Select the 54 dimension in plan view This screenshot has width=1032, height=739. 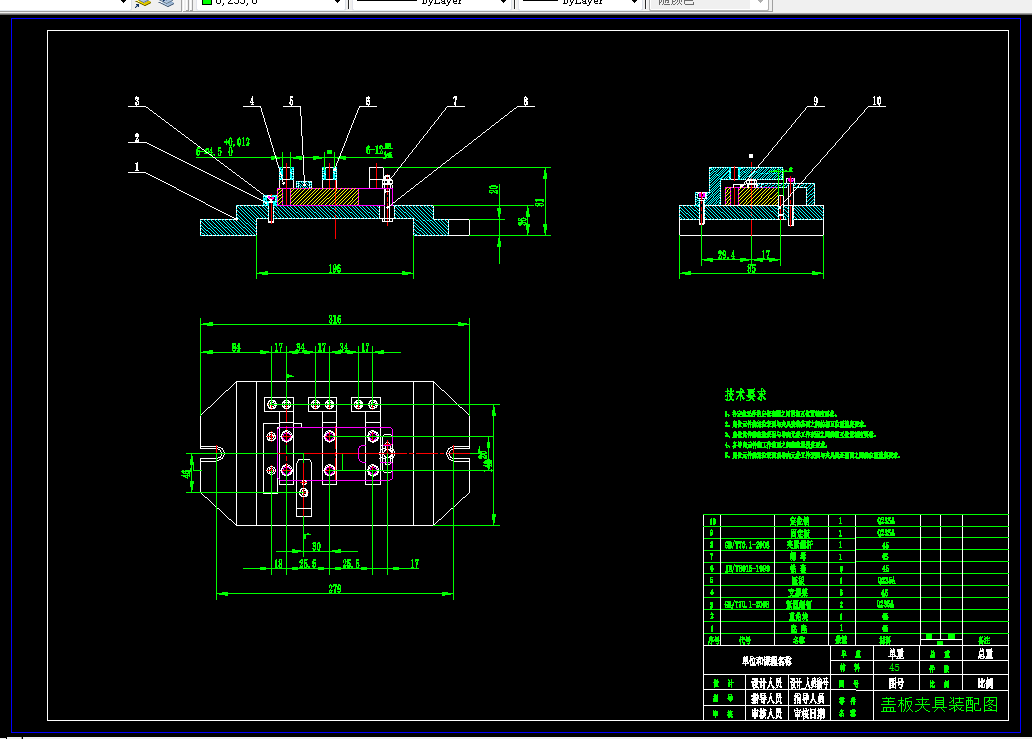[x=236, y=347]
